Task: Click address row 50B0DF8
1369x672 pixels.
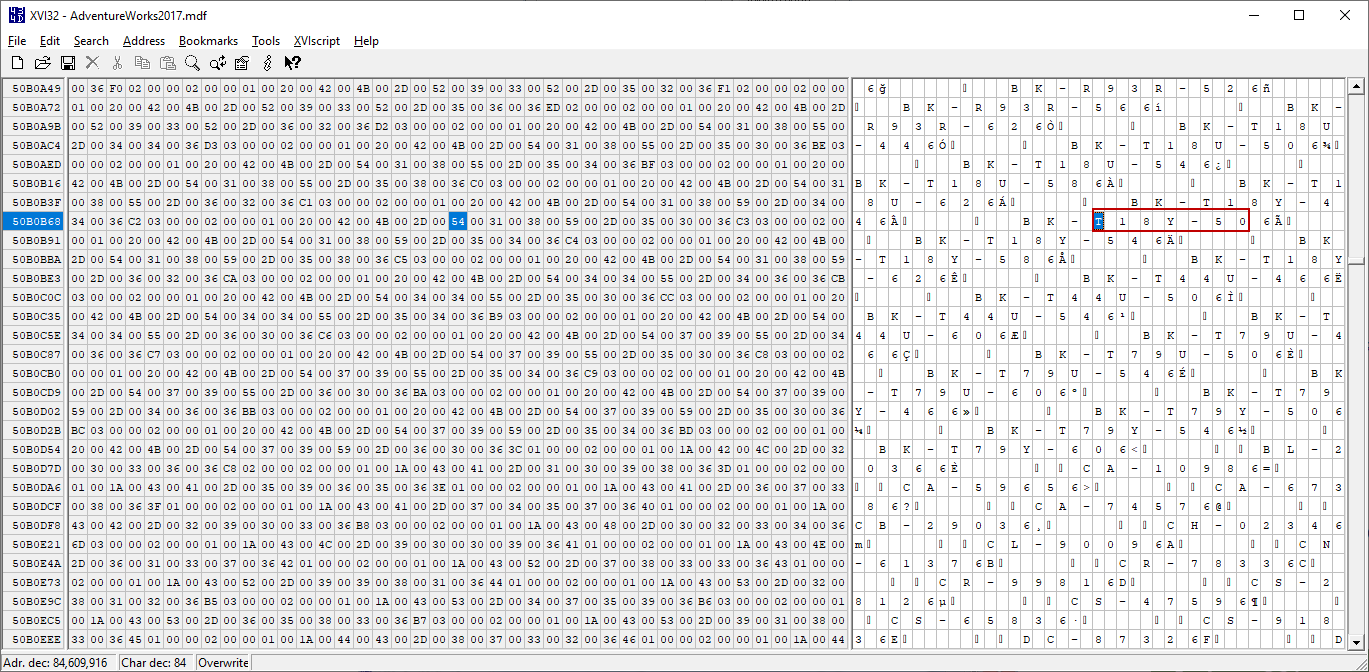Action: point(35,526)
